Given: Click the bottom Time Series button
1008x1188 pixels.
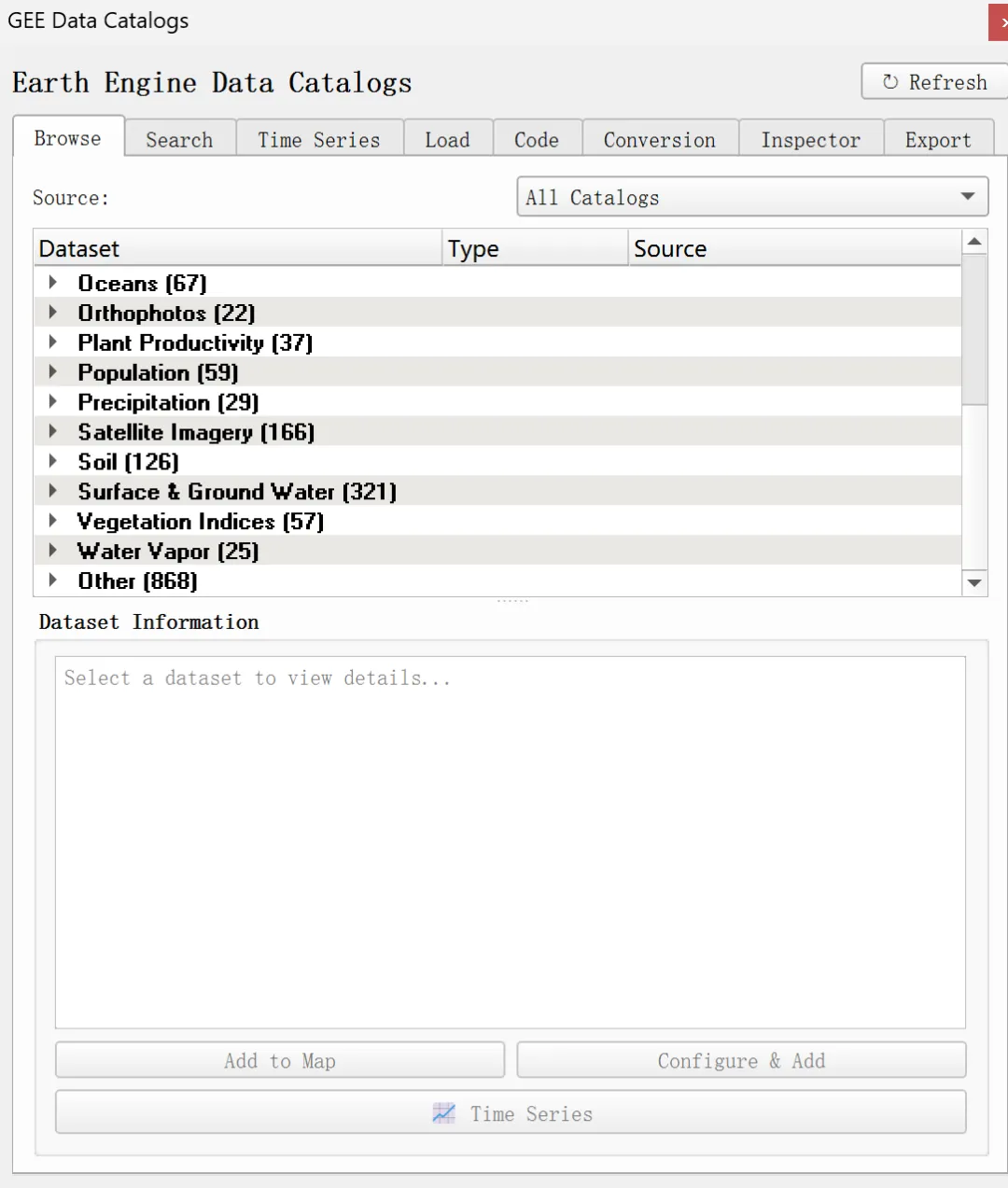Looking at the screenshot, I should click(511, 1112).
